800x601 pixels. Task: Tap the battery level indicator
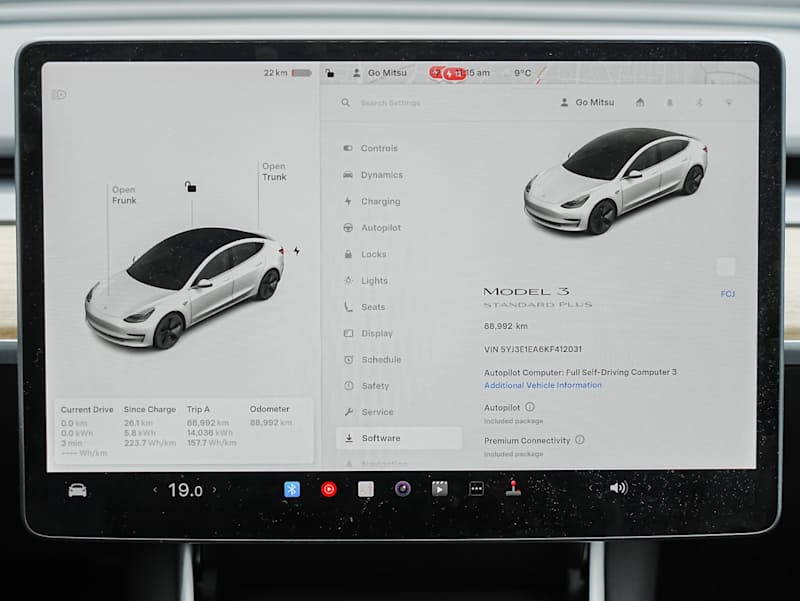[302, 73]
